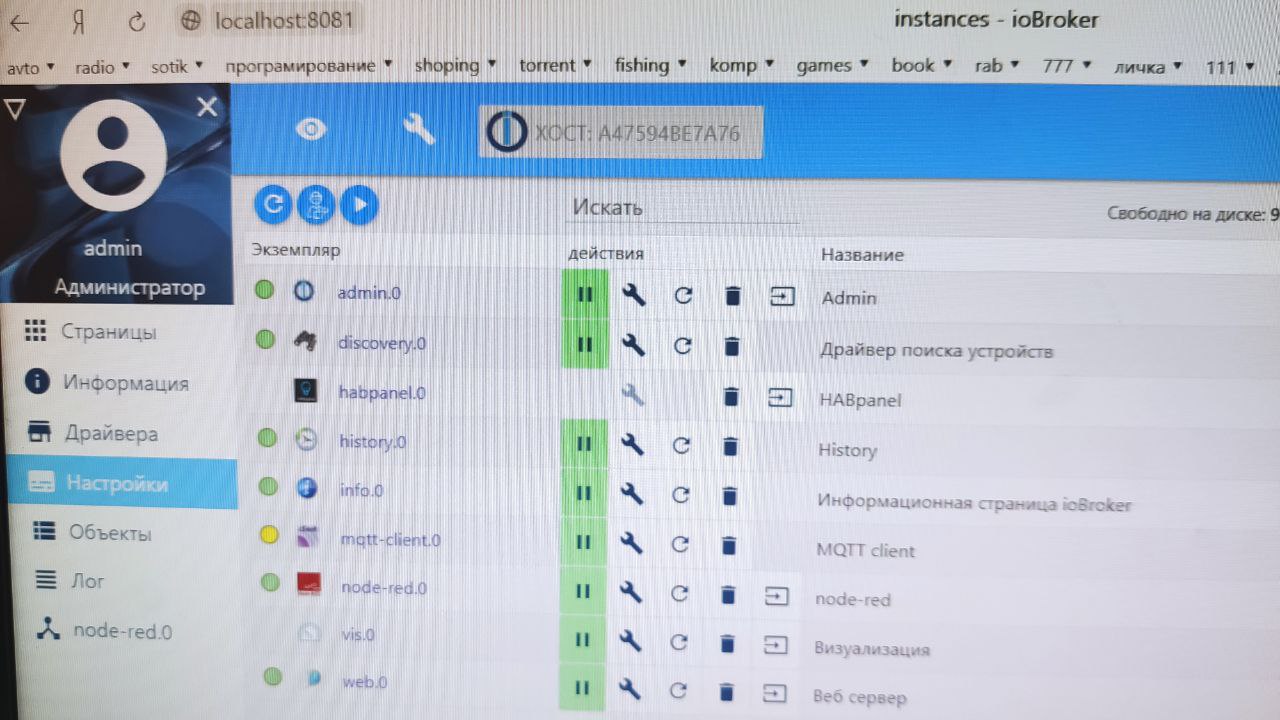Viewport: 1280px width, 720px height.
Task: Open habpanel.0 settings wrench
Action: [x=632, y=396]
